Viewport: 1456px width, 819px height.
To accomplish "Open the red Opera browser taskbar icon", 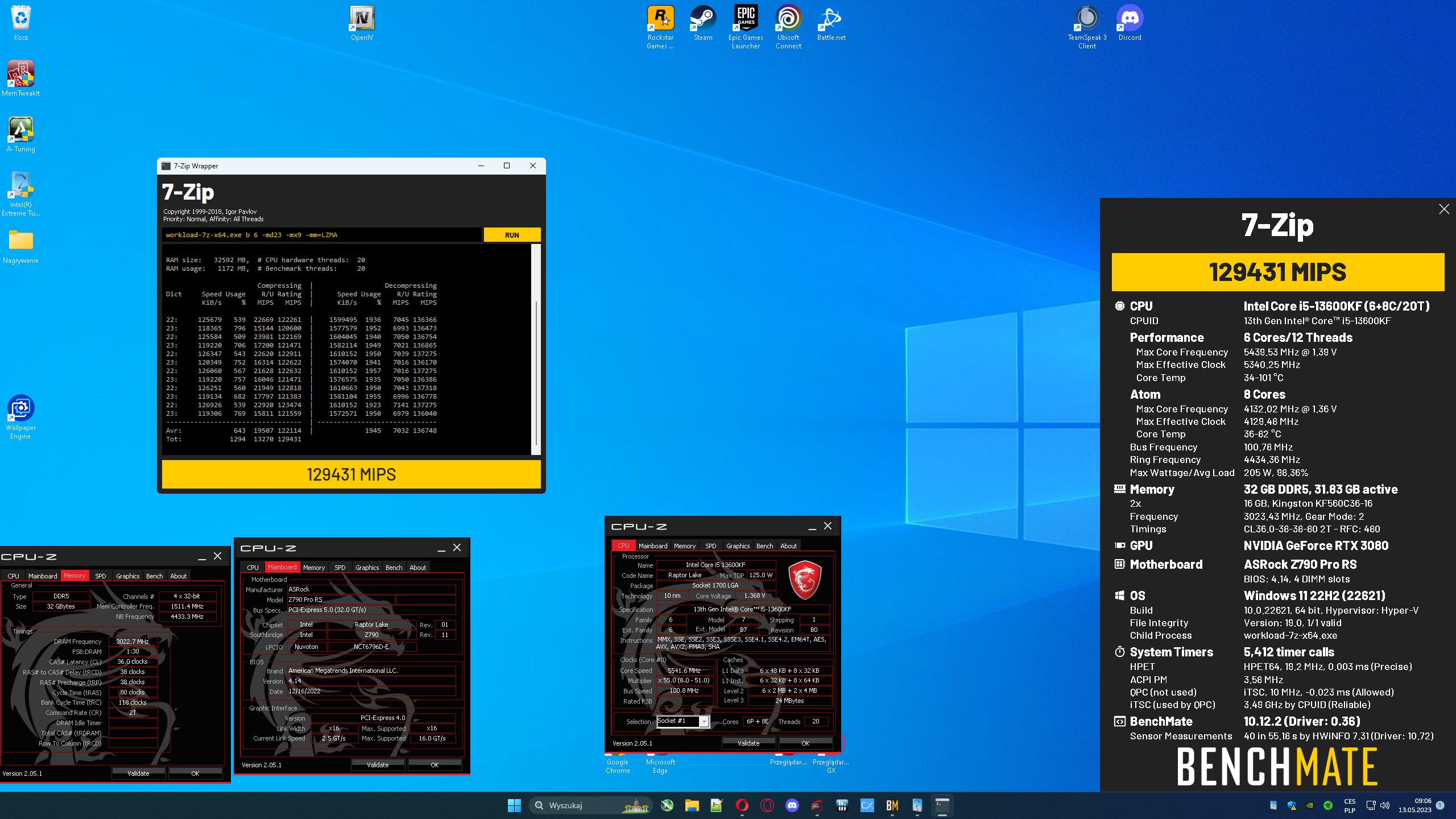I will (742, 805).
